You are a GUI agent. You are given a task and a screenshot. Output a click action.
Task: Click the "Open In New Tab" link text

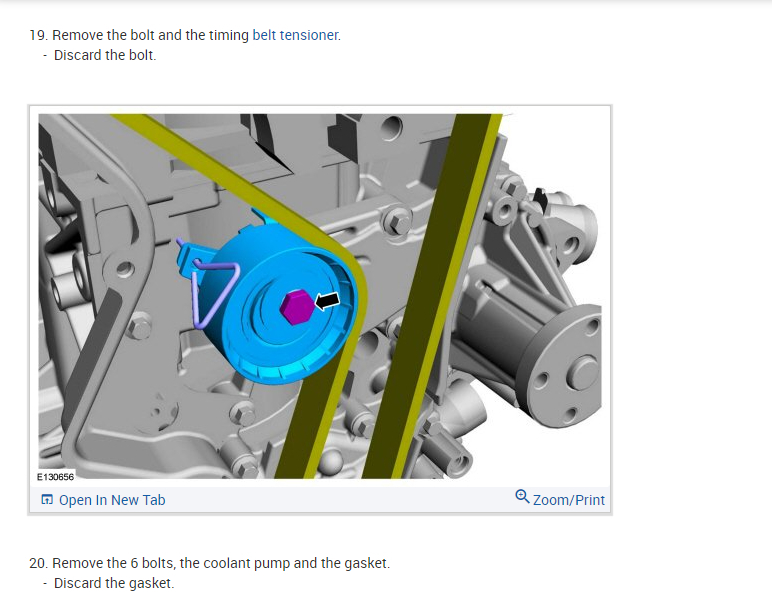tap(112, 500)
